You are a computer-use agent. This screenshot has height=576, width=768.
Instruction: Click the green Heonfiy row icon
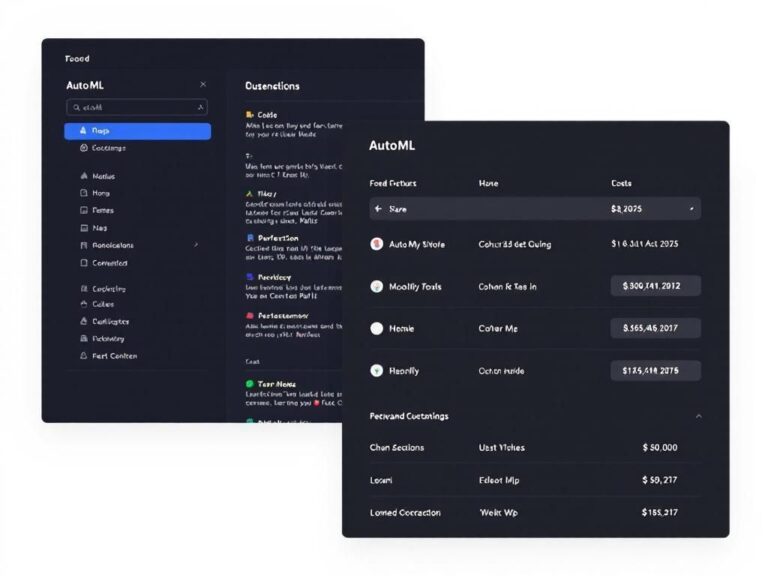[x=377, y=370]
